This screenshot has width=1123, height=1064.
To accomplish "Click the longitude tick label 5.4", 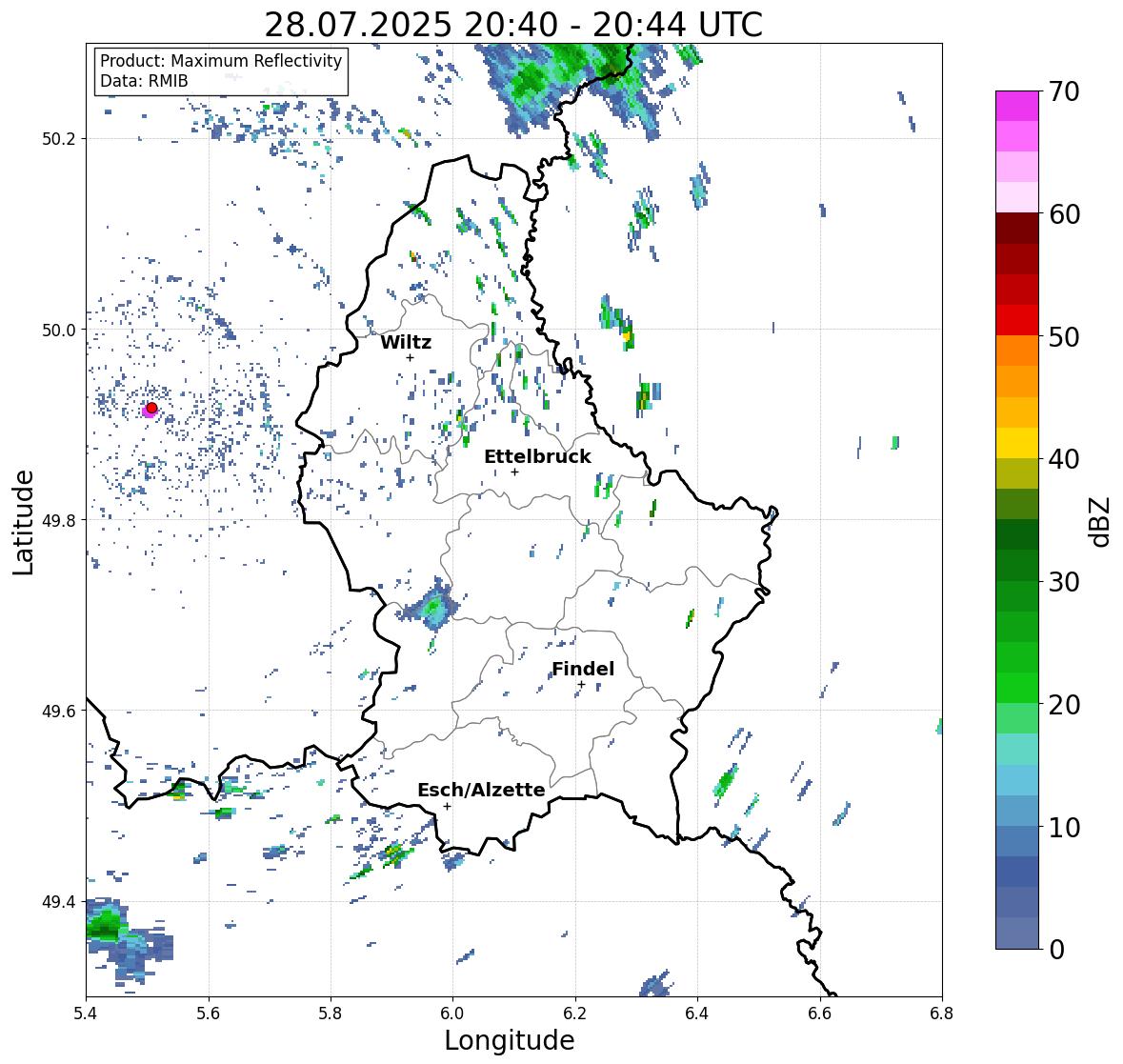I will click(x=86, y=1014).
